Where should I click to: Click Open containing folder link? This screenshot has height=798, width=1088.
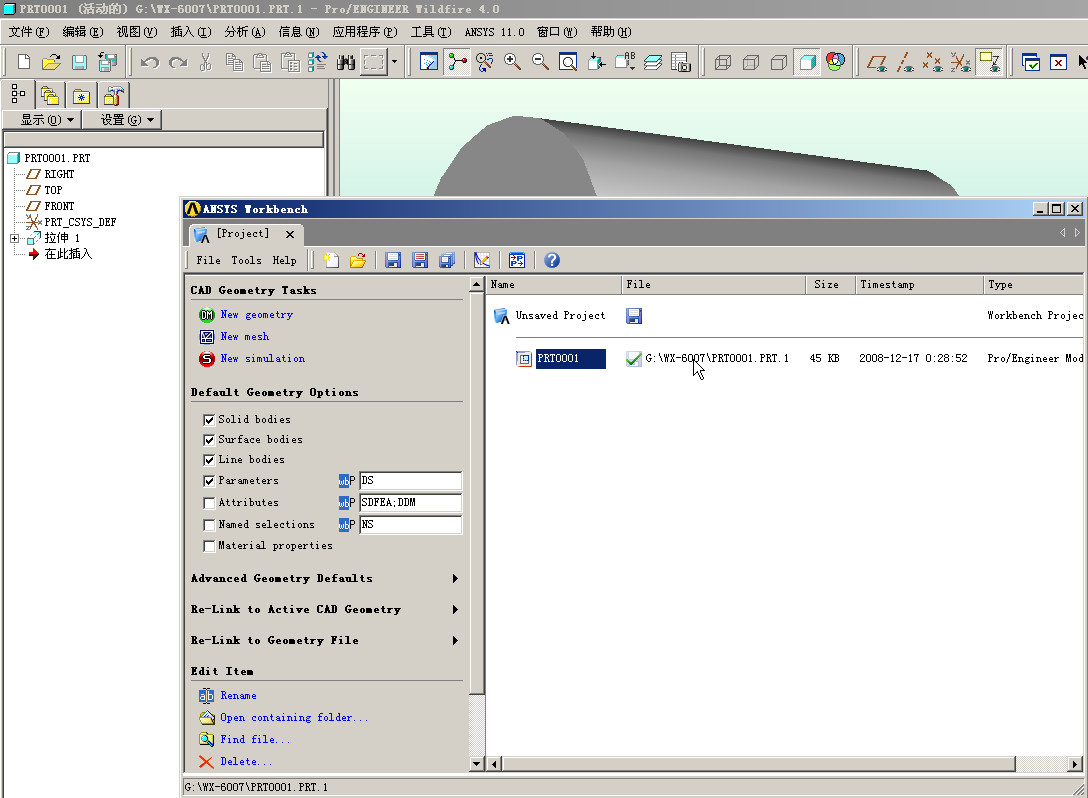pyautogui.click(x=294, y=718)
